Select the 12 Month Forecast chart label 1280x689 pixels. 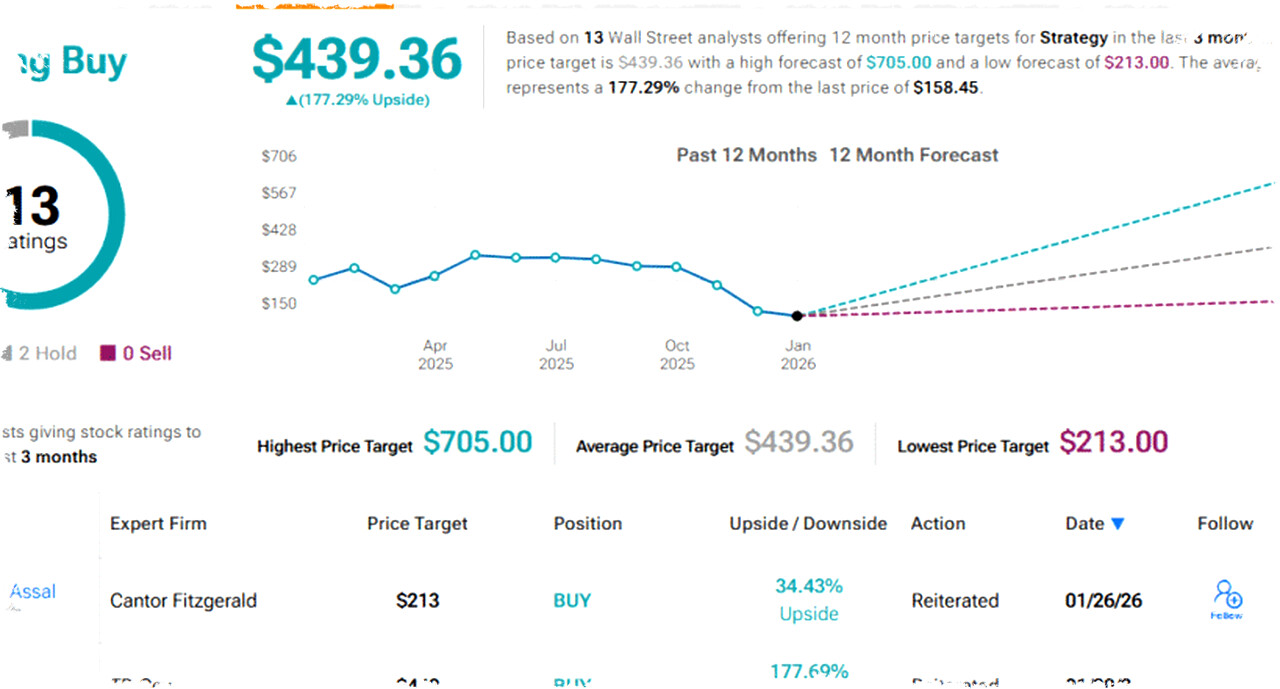click(913, 155)
